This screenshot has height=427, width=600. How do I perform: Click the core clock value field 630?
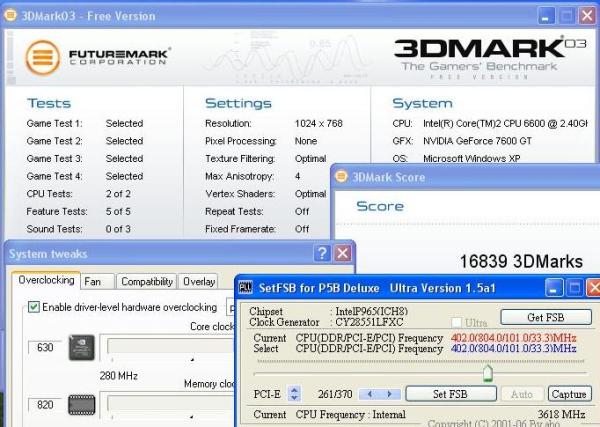45,347
